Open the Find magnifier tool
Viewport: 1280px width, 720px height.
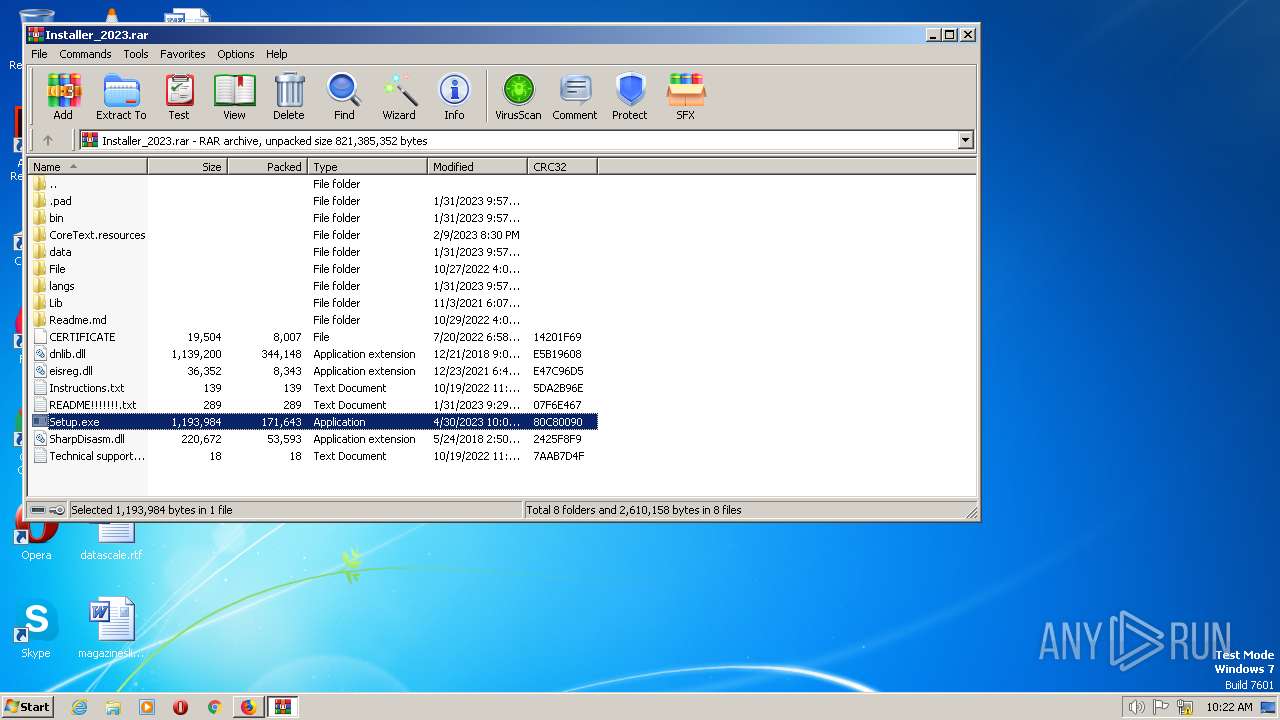pyautogui.click(x=344, y=97)
